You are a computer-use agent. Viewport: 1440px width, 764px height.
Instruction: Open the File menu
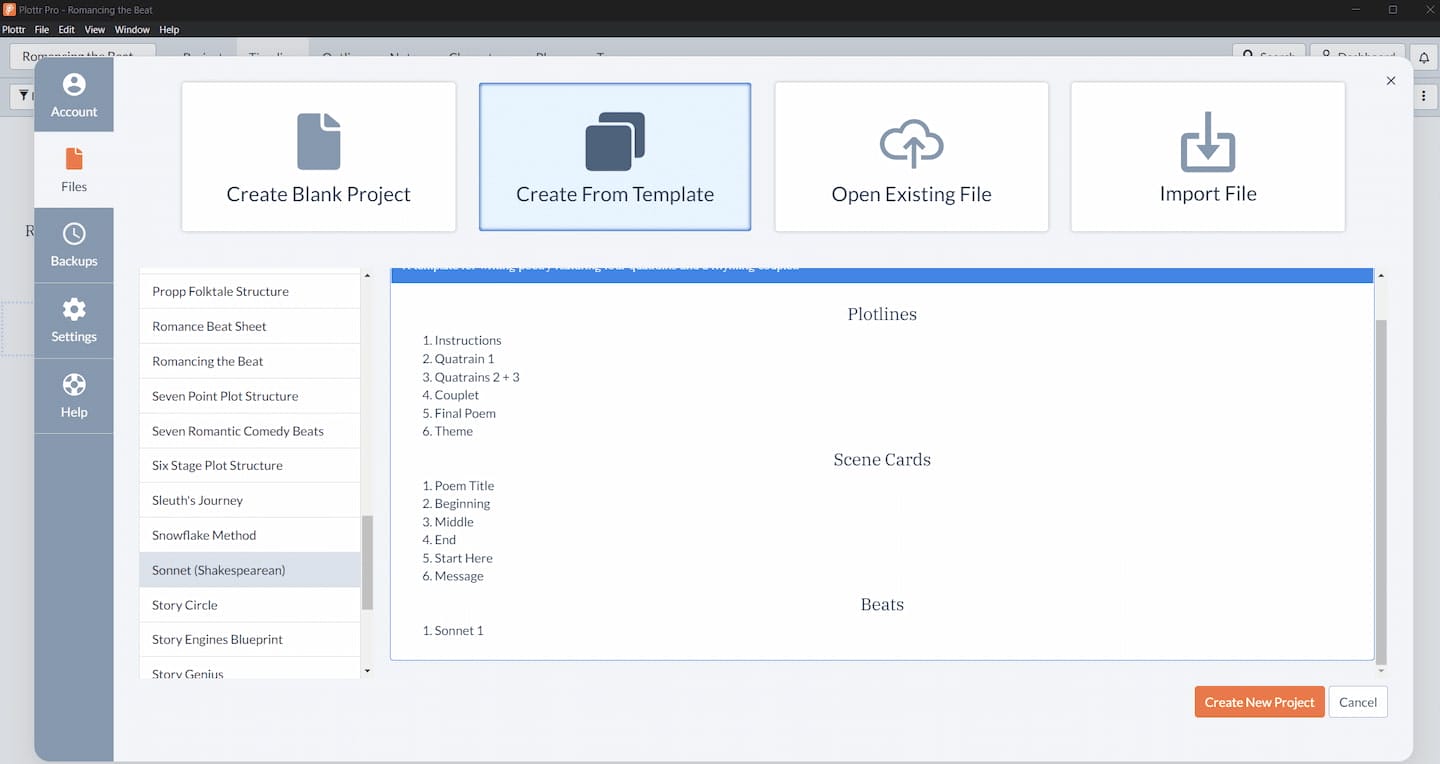[42, 30]
